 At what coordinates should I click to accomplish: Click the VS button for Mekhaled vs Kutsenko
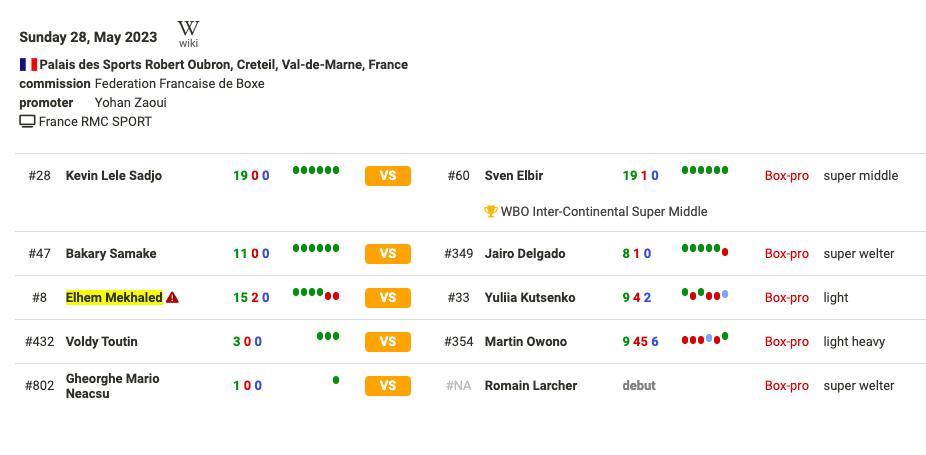(x=387, y=298)
